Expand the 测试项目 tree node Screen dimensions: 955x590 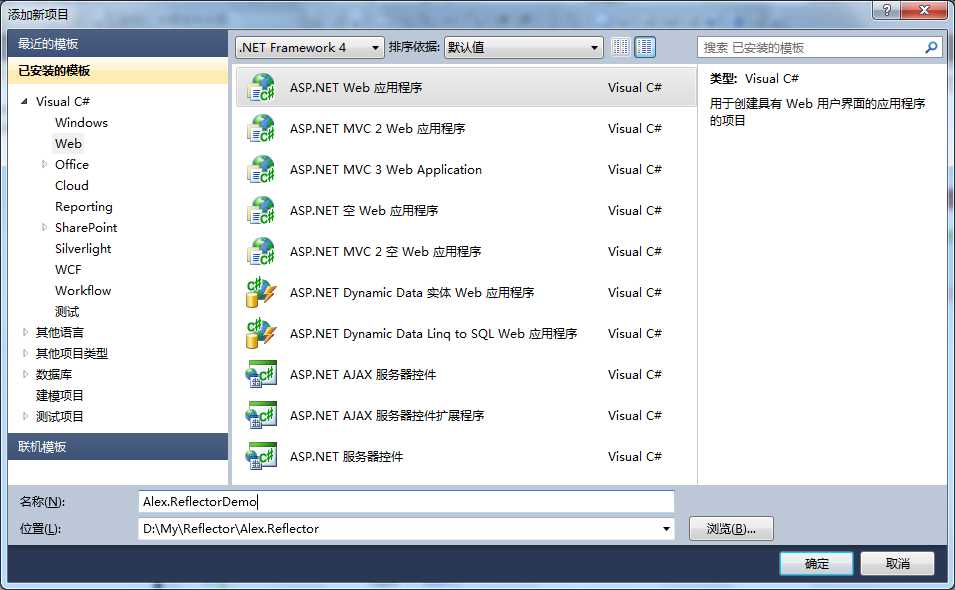pos(25,416)
